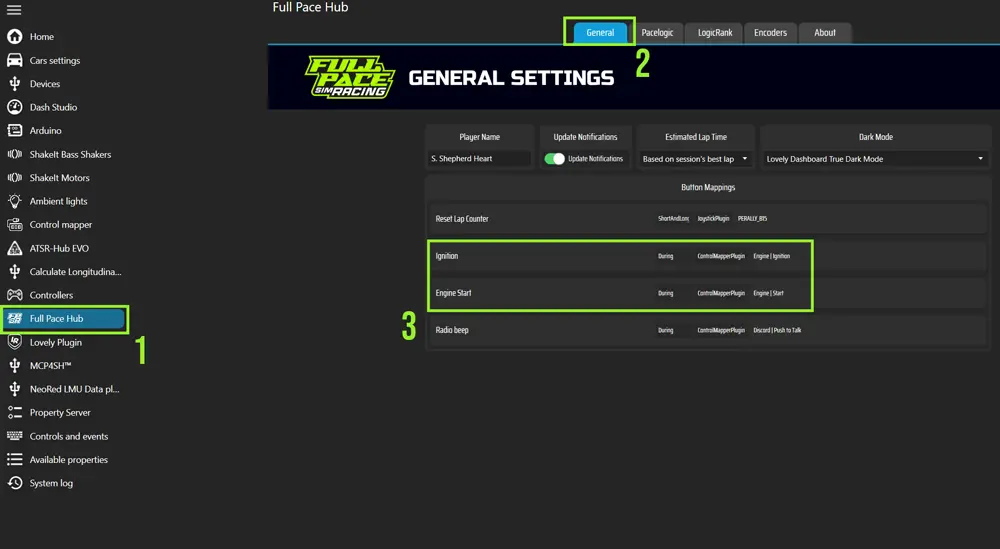The width and height of the screenshot is (1000, 549).
Task: Click the 'Engine | Ignition' mapping value
Action: click(772, 256)
